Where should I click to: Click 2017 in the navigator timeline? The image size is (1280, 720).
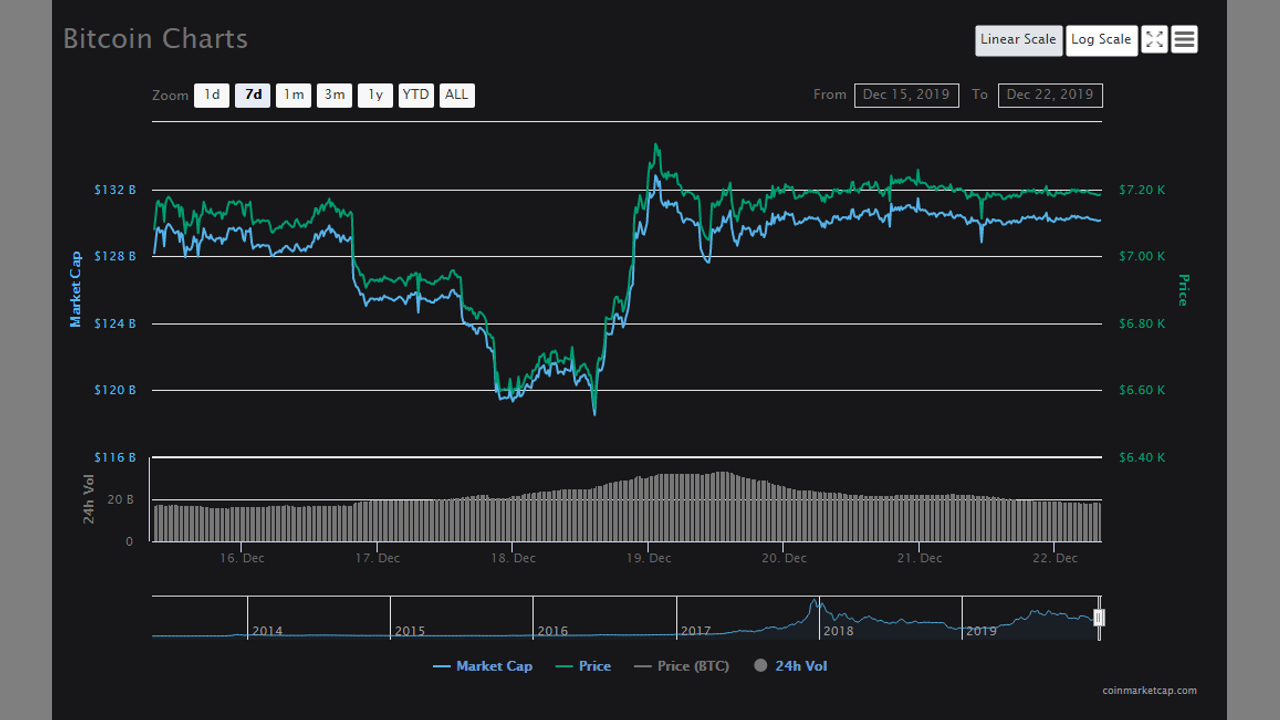(x=695, y=631)
